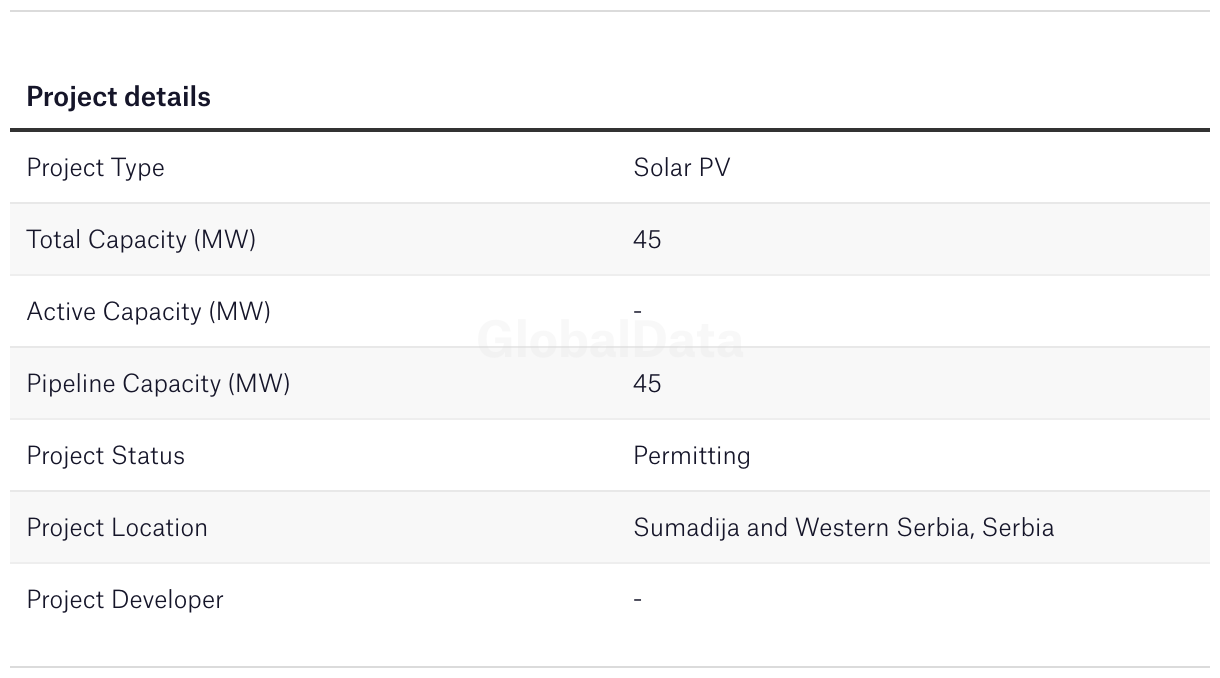
Task: Select the Pipeline Capacity (MW) label
Action: point(158,384)
